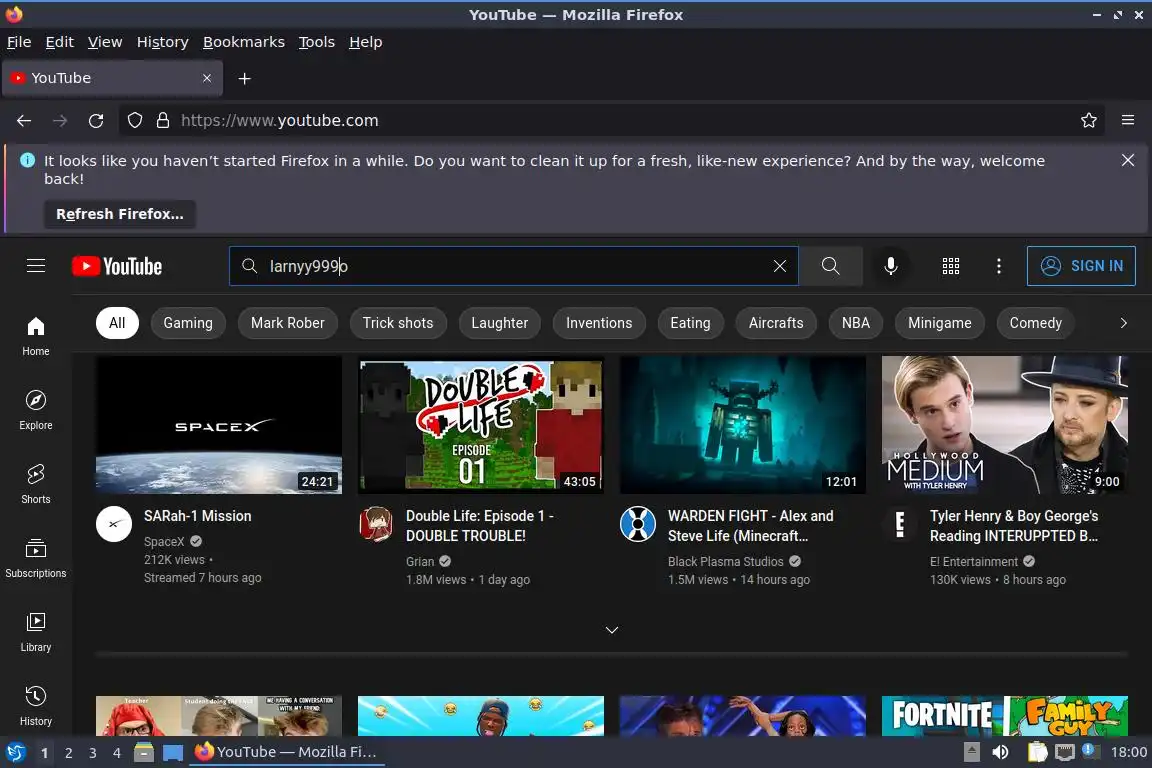Image resolution: width=1152 pixels, height=768 pixels.
Task: Open Explore in sidebar
Action: coord(36,410)
